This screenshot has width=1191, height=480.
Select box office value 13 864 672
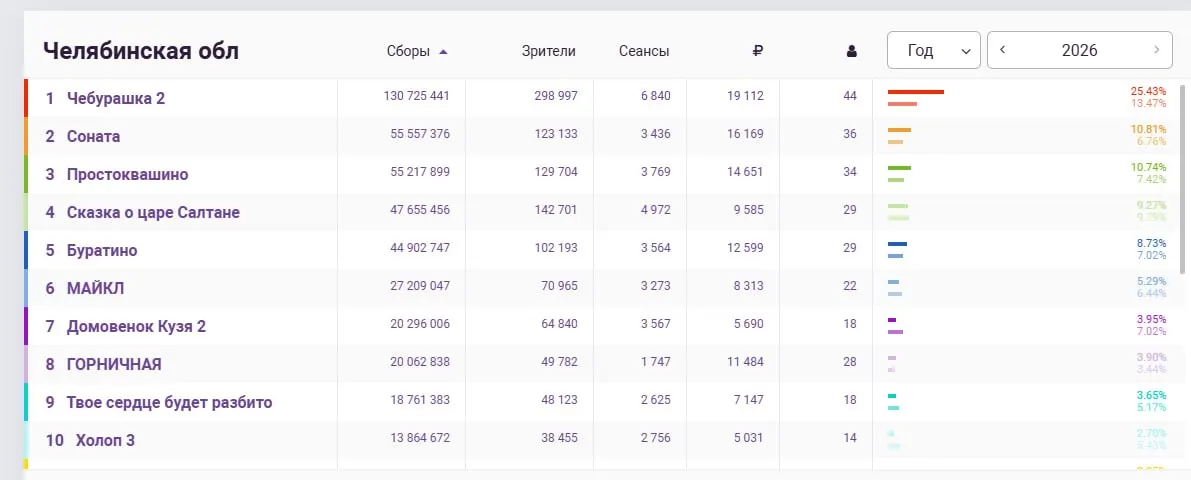coord(420,437)
